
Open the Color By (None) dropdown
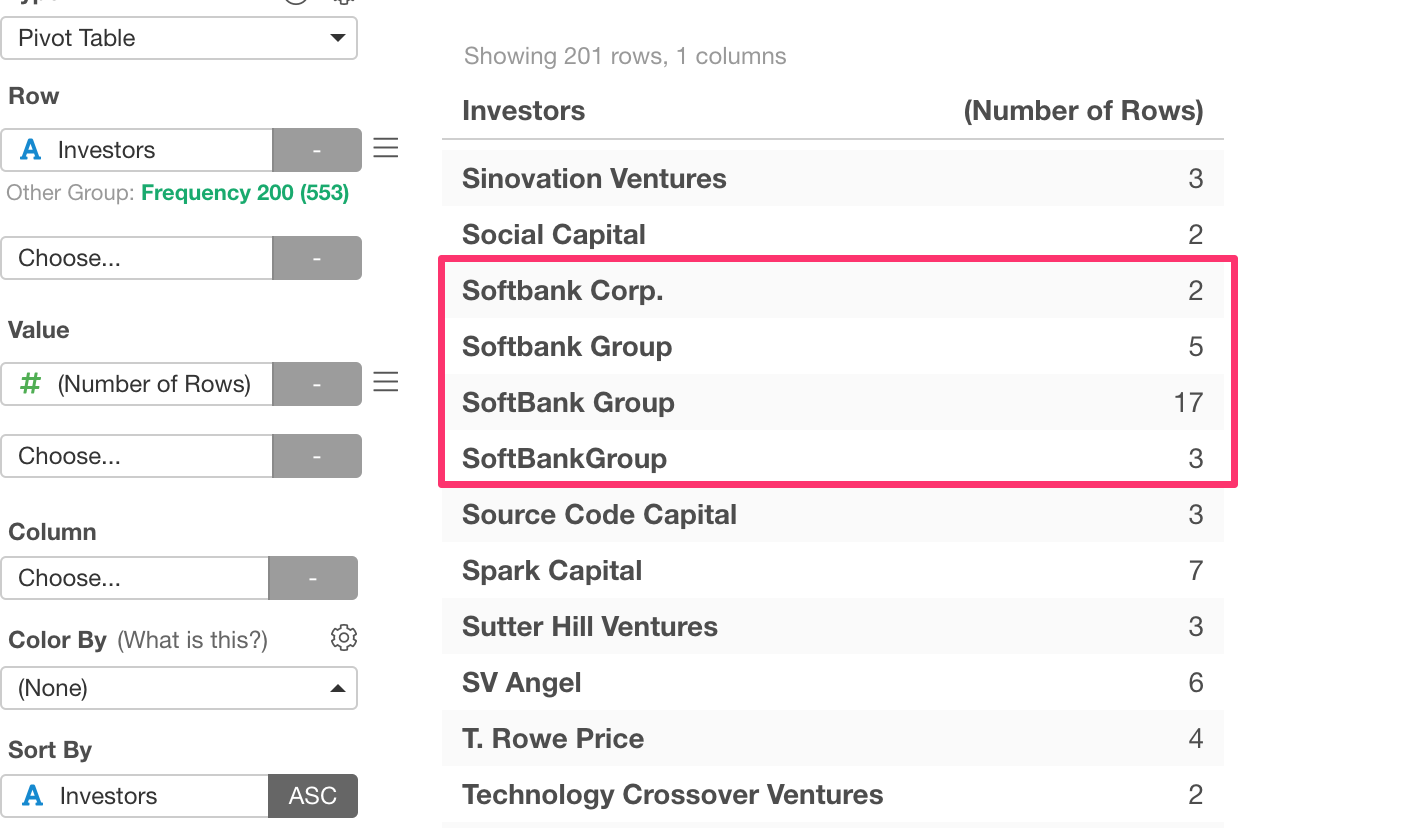pyautogui.click(x=179, y=688)
